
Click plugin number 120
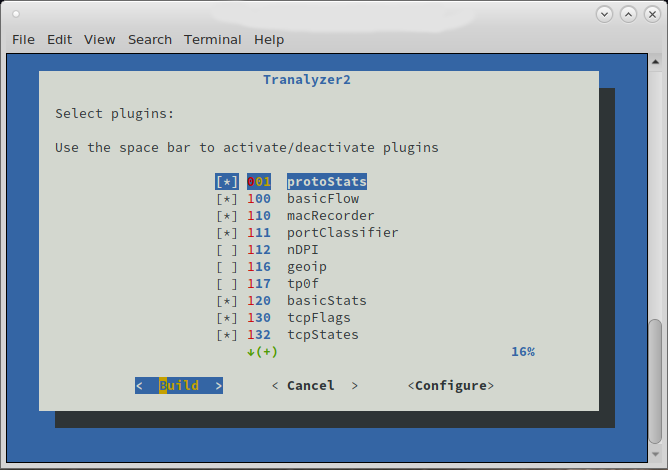(259, 301)
